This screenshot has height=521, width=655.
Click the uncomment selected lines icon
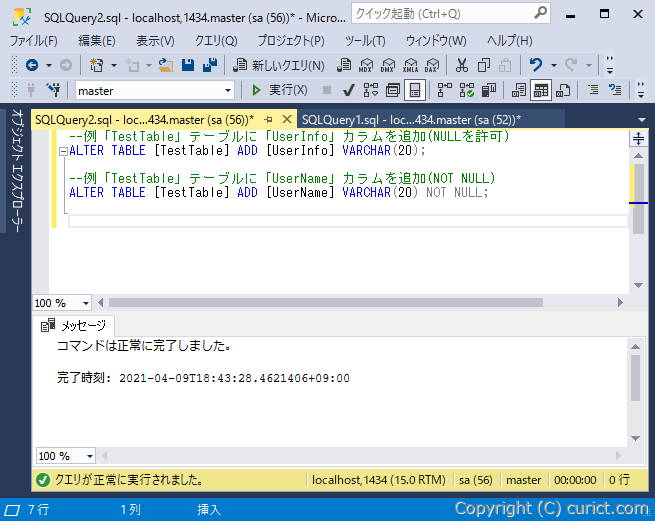tap(615, 90)
